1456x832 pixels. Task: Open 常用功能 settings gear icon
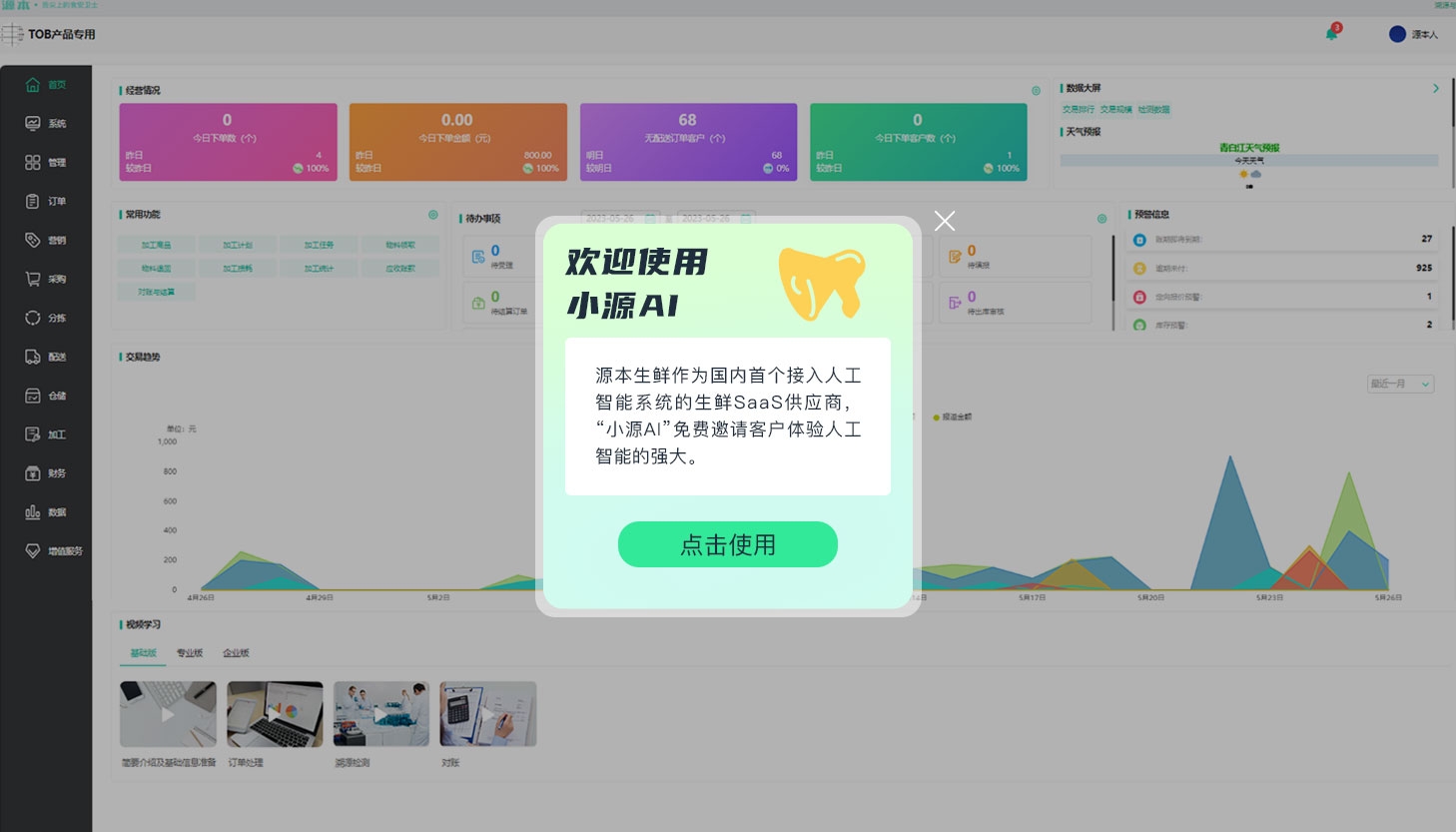[x=433, y=215]
